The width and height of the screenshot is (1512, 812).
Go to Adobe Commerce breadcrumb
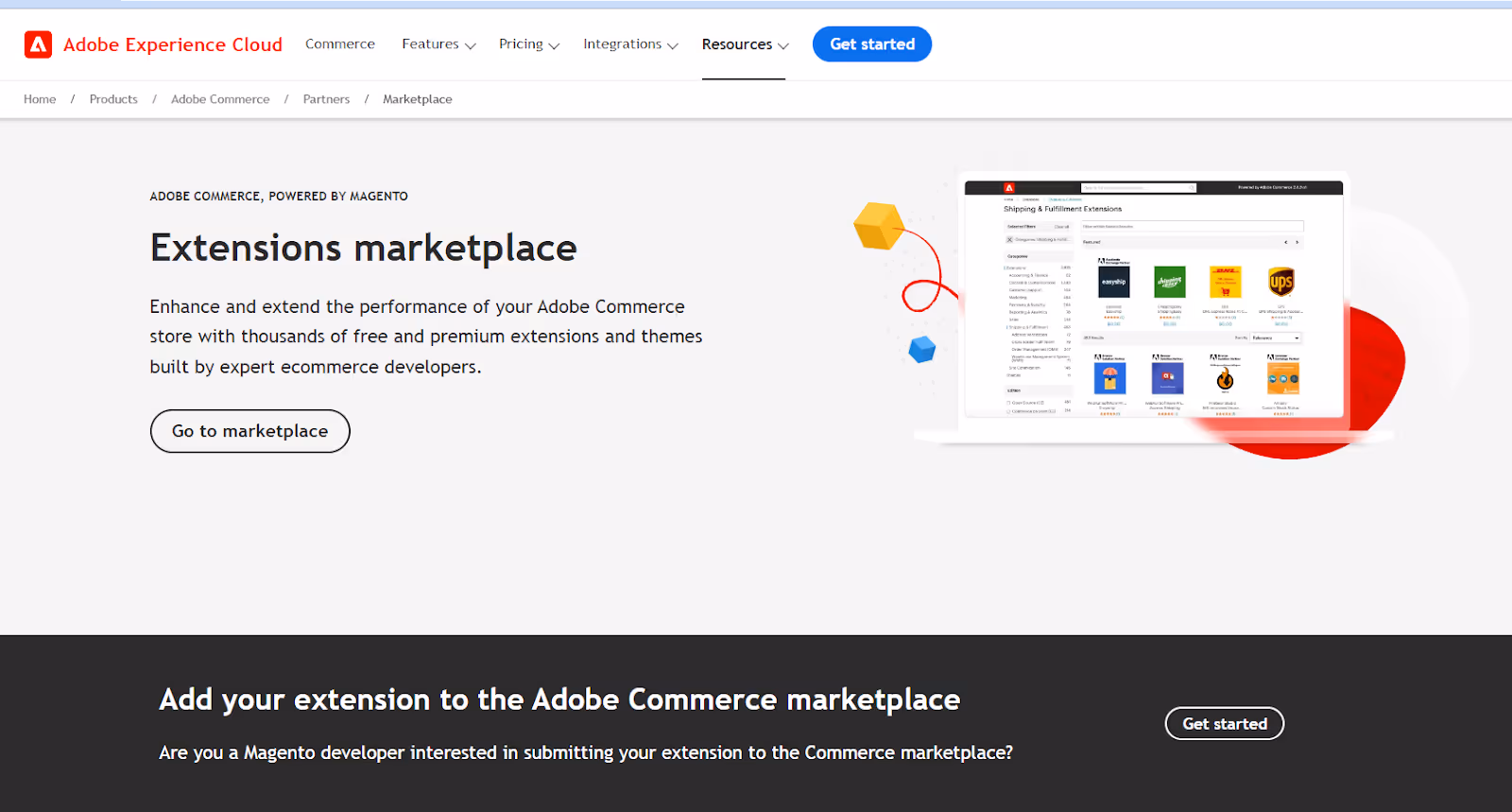coord(220,99)
